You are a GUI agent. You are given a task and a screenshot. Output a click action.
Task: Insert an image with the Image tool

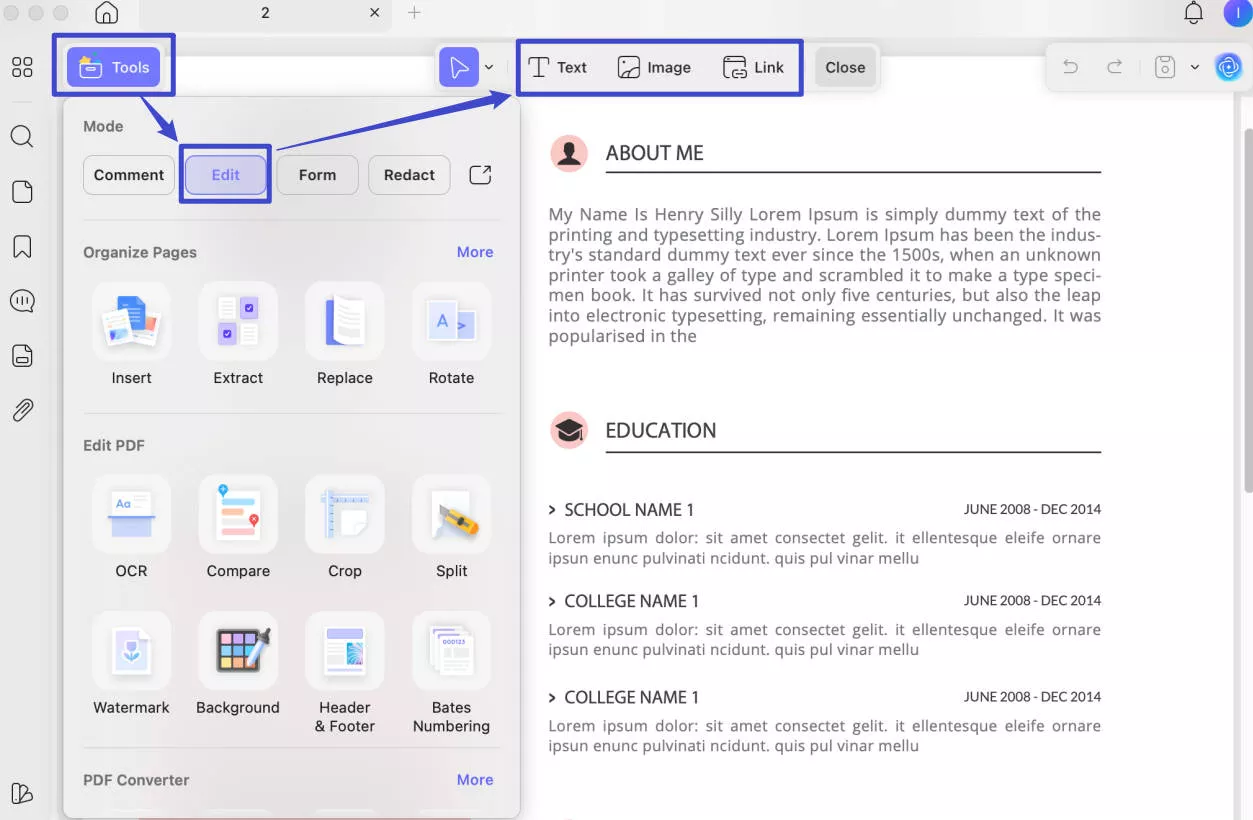pyautogui.click(x=655, y=67)
